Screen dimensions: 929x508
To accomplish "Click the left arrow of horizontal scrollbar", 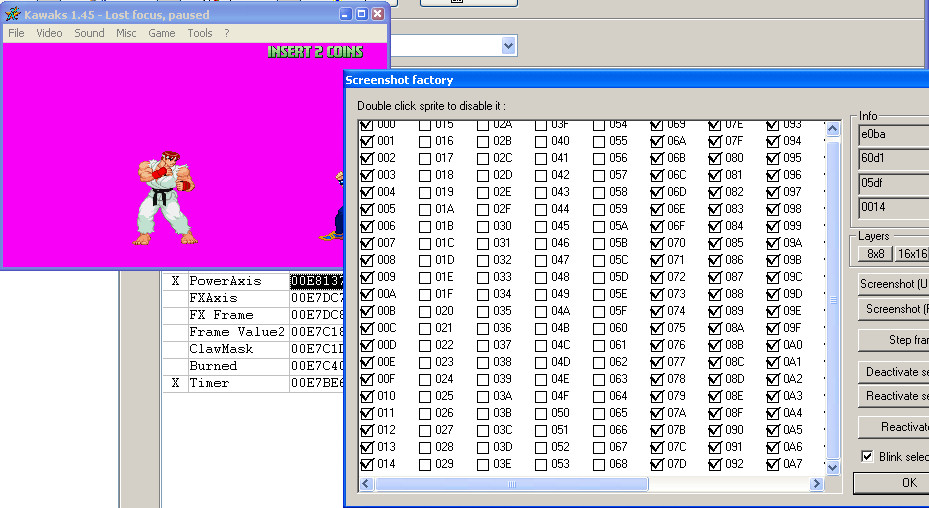I will pyautogui.click(x=366, y=484).
